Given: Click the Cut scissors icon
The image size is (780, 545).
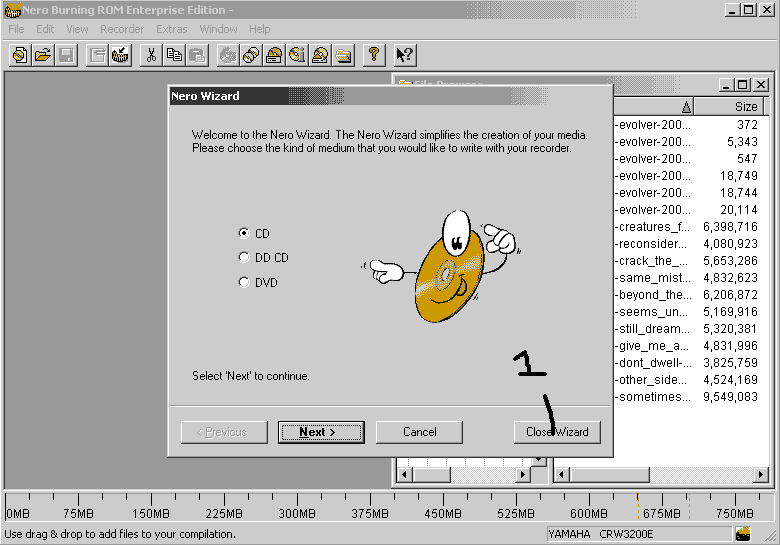Looking at the screenshot, I should point(151,55).
